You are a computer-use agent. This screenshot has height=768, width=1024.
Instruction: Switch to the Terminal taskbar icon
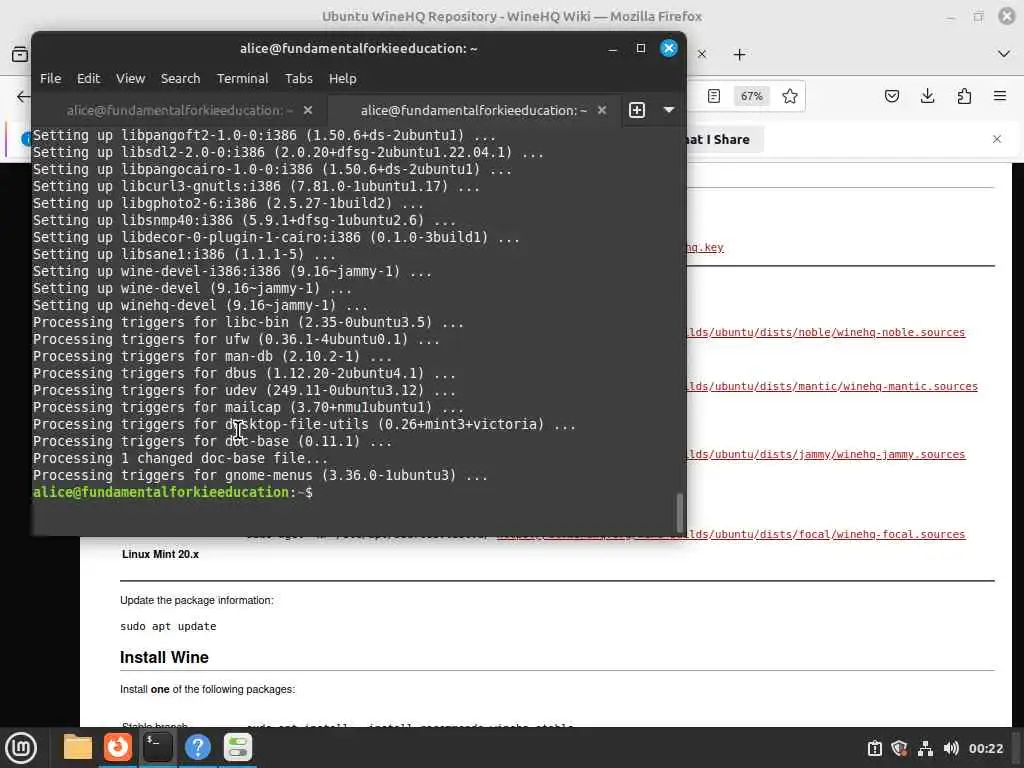158,747
